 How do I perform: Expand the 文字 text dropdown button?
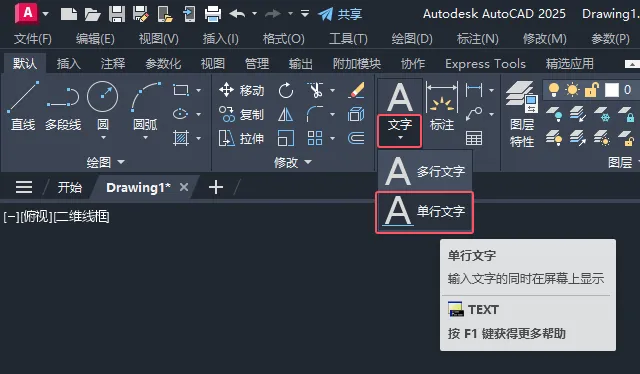(400, 131)
